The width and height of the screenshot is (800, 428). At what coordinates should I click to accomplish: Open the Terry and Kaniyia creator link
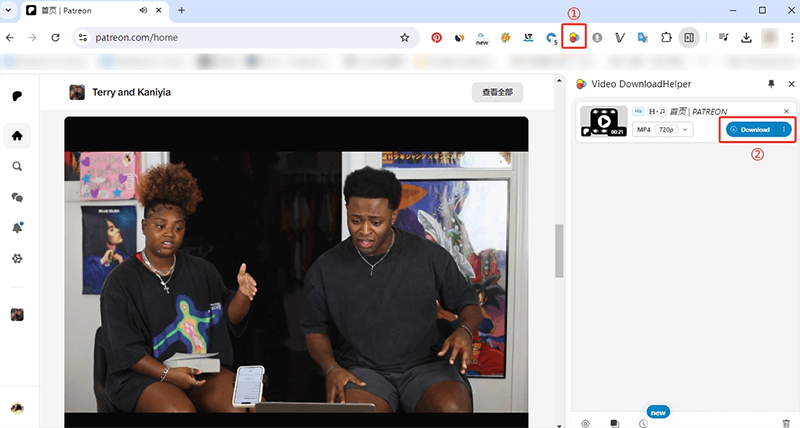click(x=131, y=92)
